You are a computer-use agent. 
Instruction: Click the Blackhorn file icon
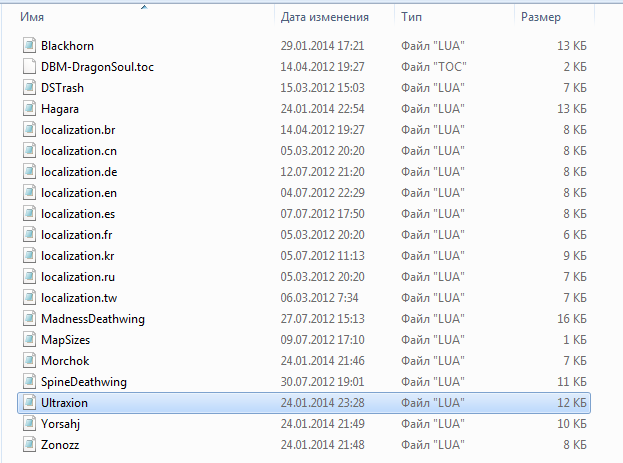(29, 46)
